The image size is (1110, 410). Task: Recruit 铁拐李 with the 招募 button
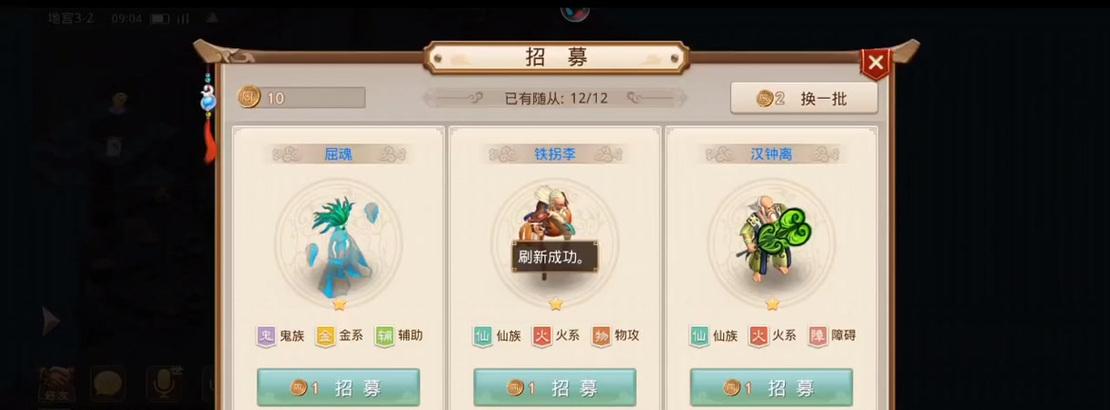click(555, 387)
